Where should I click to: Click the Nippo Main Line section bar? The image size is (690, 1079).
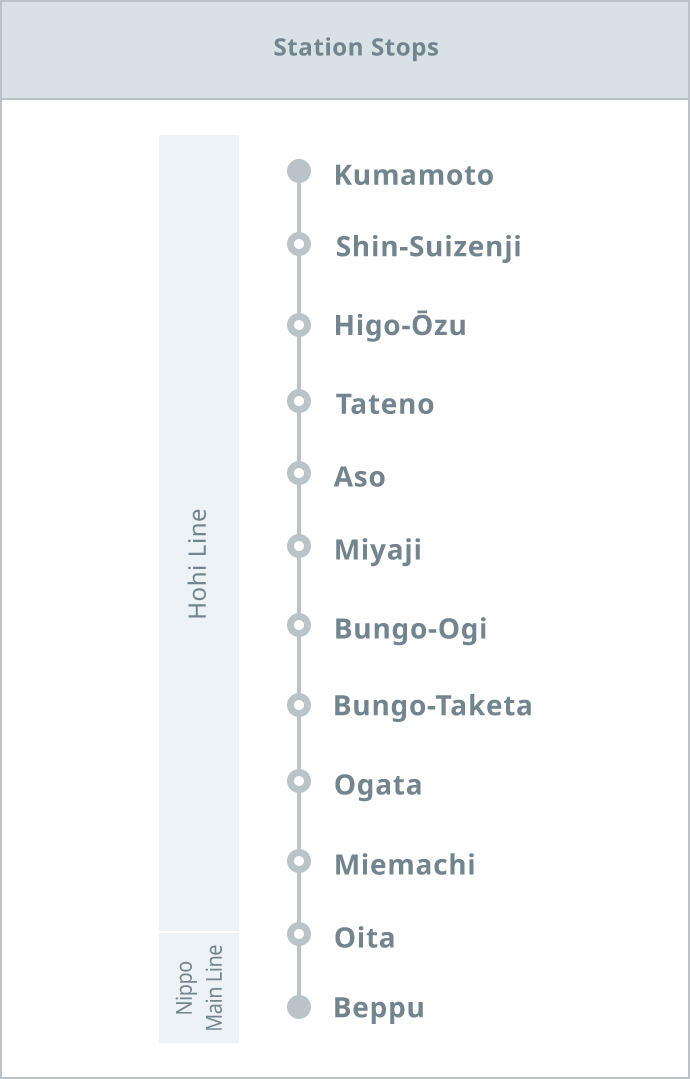pyautogui.click(x=199, y=987)
